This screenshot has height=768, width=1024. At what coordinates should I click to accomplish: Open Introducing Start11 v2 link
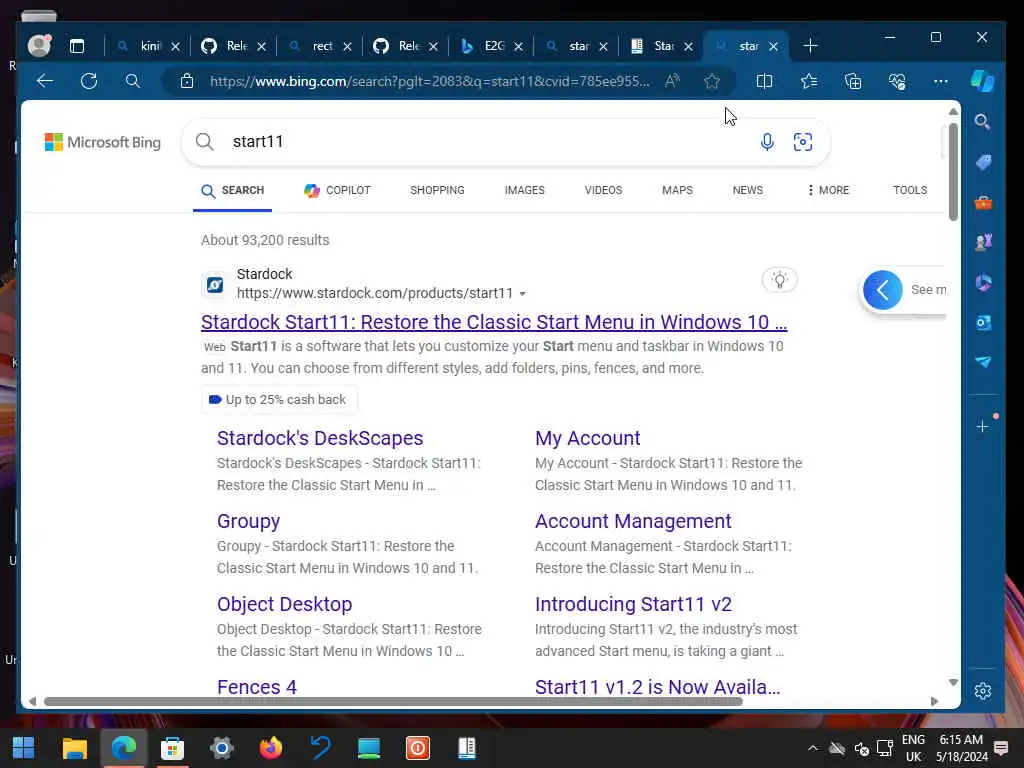[633, 604]
